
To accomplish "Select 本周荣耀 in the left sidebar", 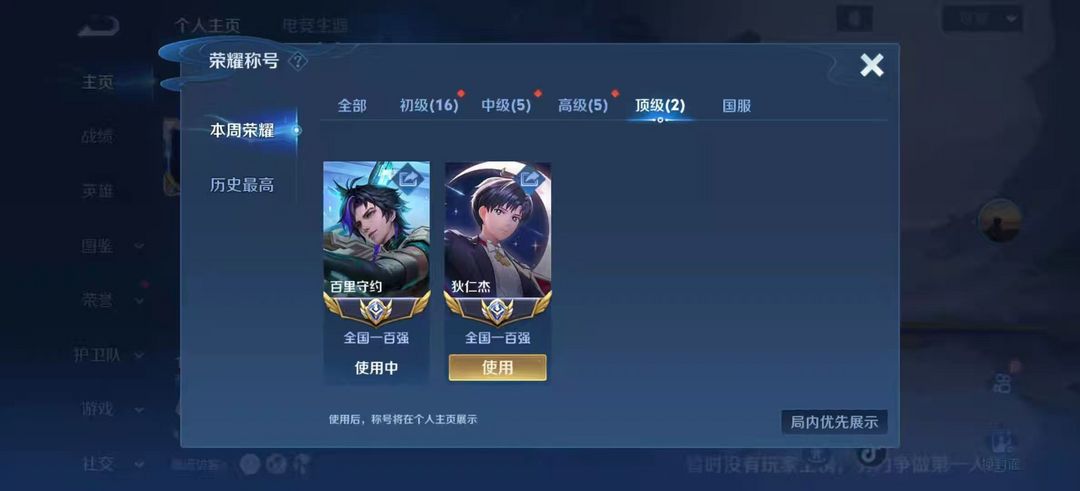I will click(x=242, y=130).
